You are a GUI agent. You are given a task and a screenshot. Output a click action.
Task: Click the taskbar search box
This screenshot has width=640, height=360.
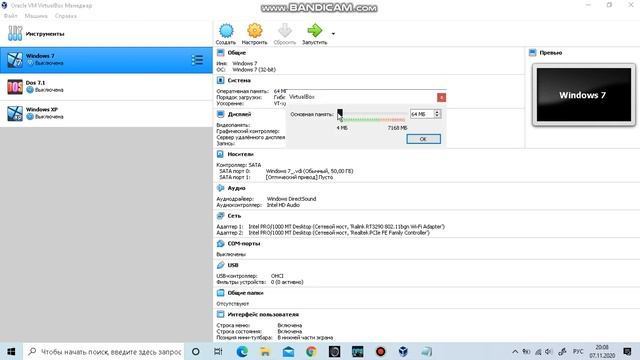pyautogui.click(x=104, y=351)
